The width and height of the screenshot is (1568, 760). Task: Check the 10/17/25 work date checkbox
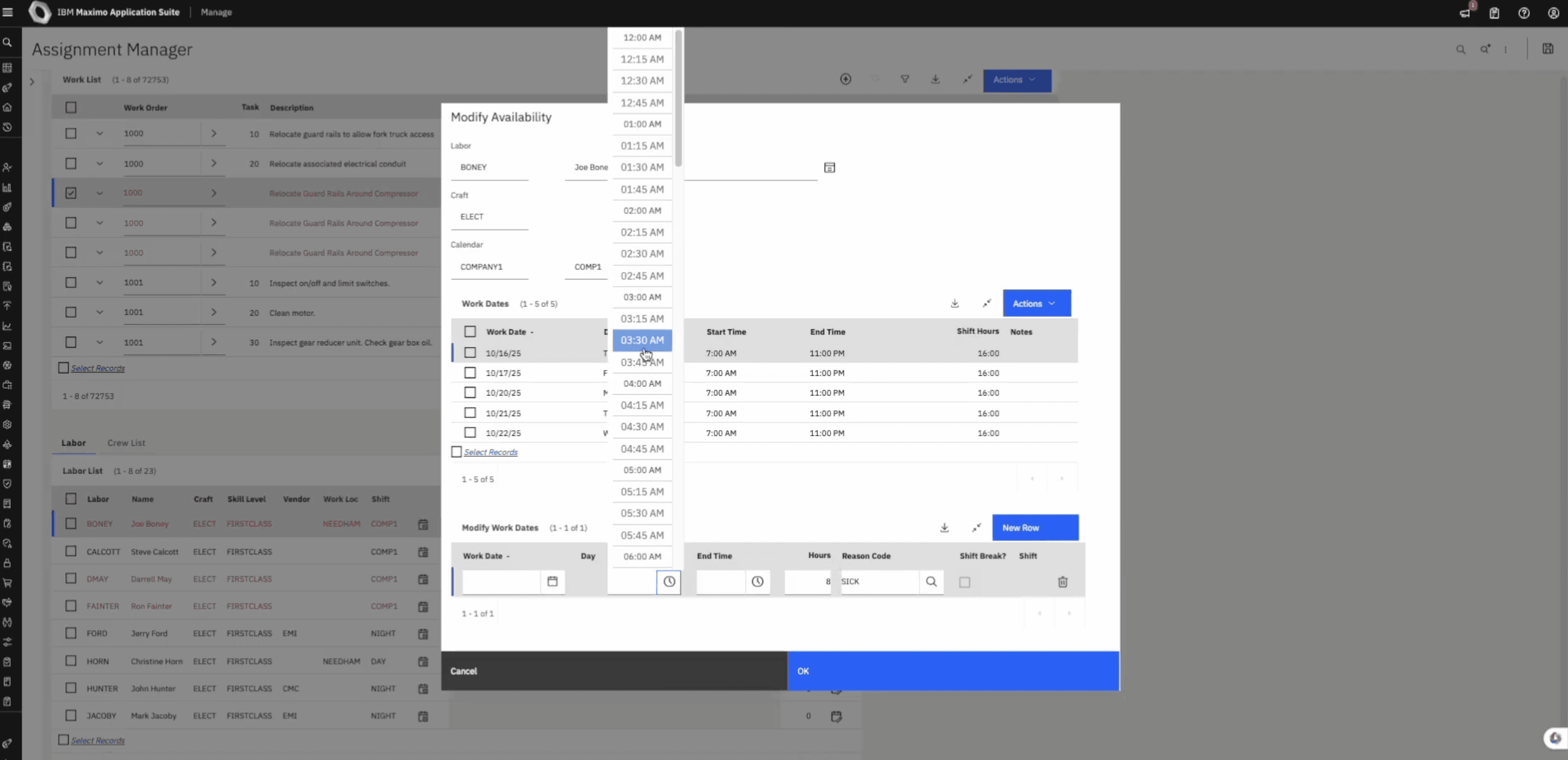pos(470,373)
